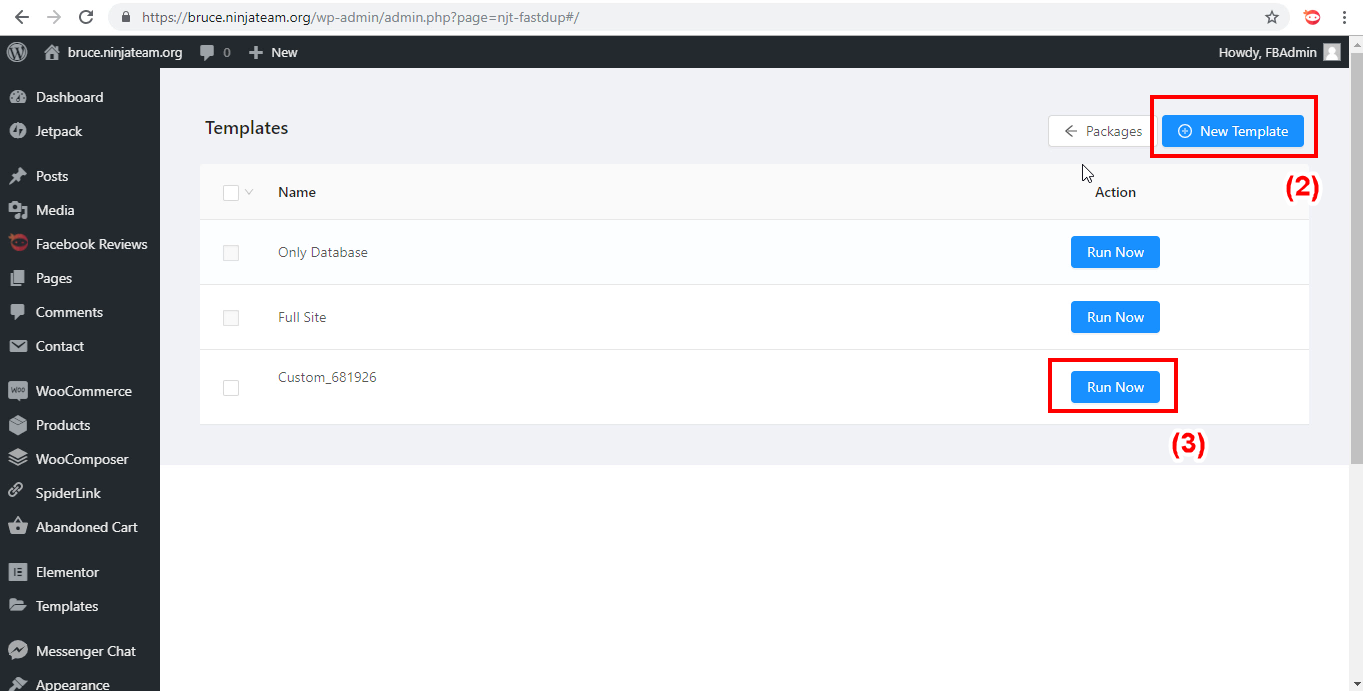
Task: Click the Abandoned Cart basket icon
Action: 17,527
